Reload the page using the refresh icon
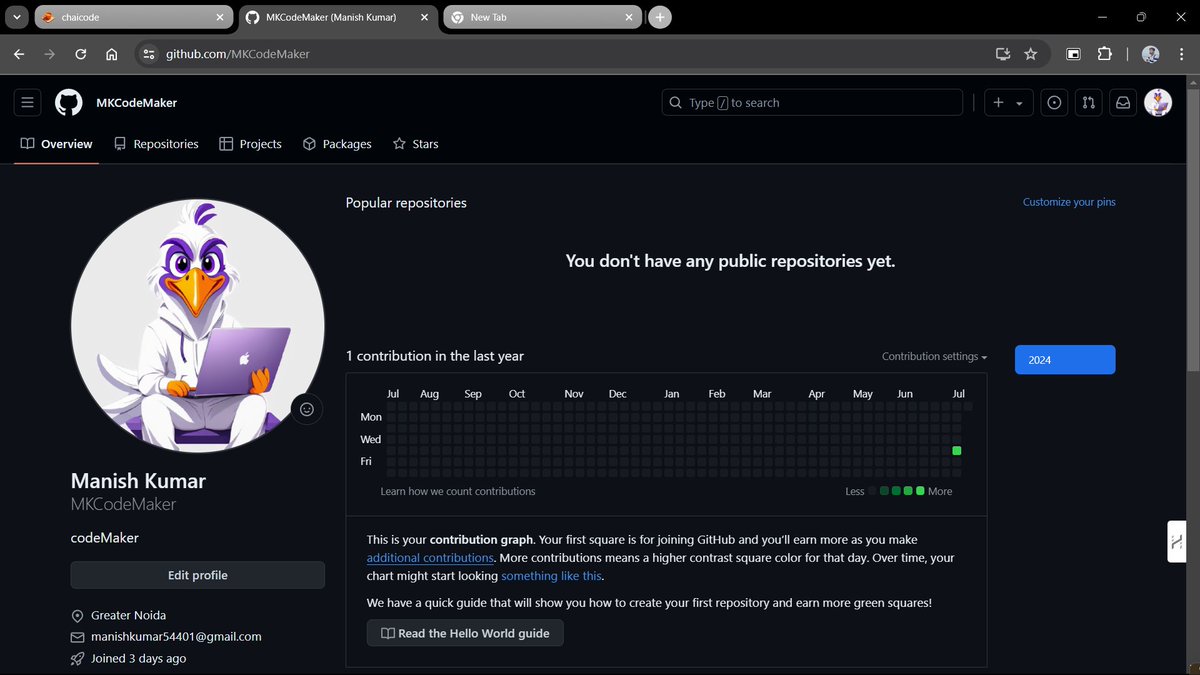 click(x=80, y=54)
